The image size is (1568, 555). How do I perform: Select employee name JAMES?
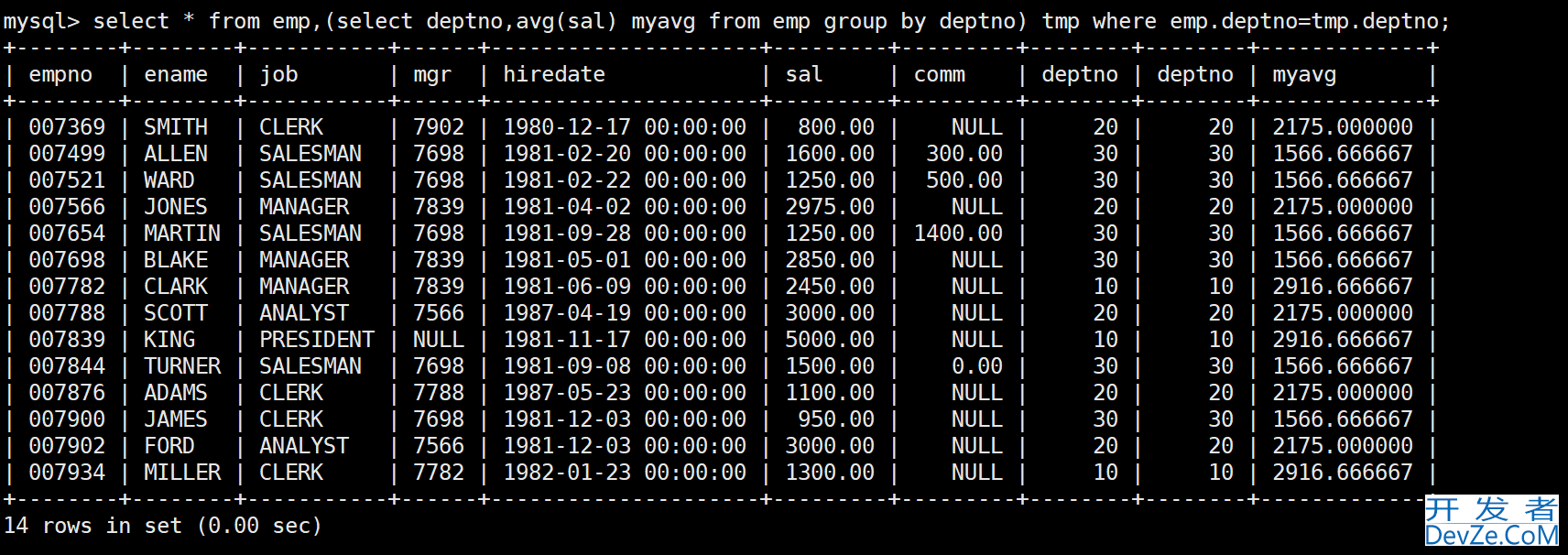(x=176, y=419)
